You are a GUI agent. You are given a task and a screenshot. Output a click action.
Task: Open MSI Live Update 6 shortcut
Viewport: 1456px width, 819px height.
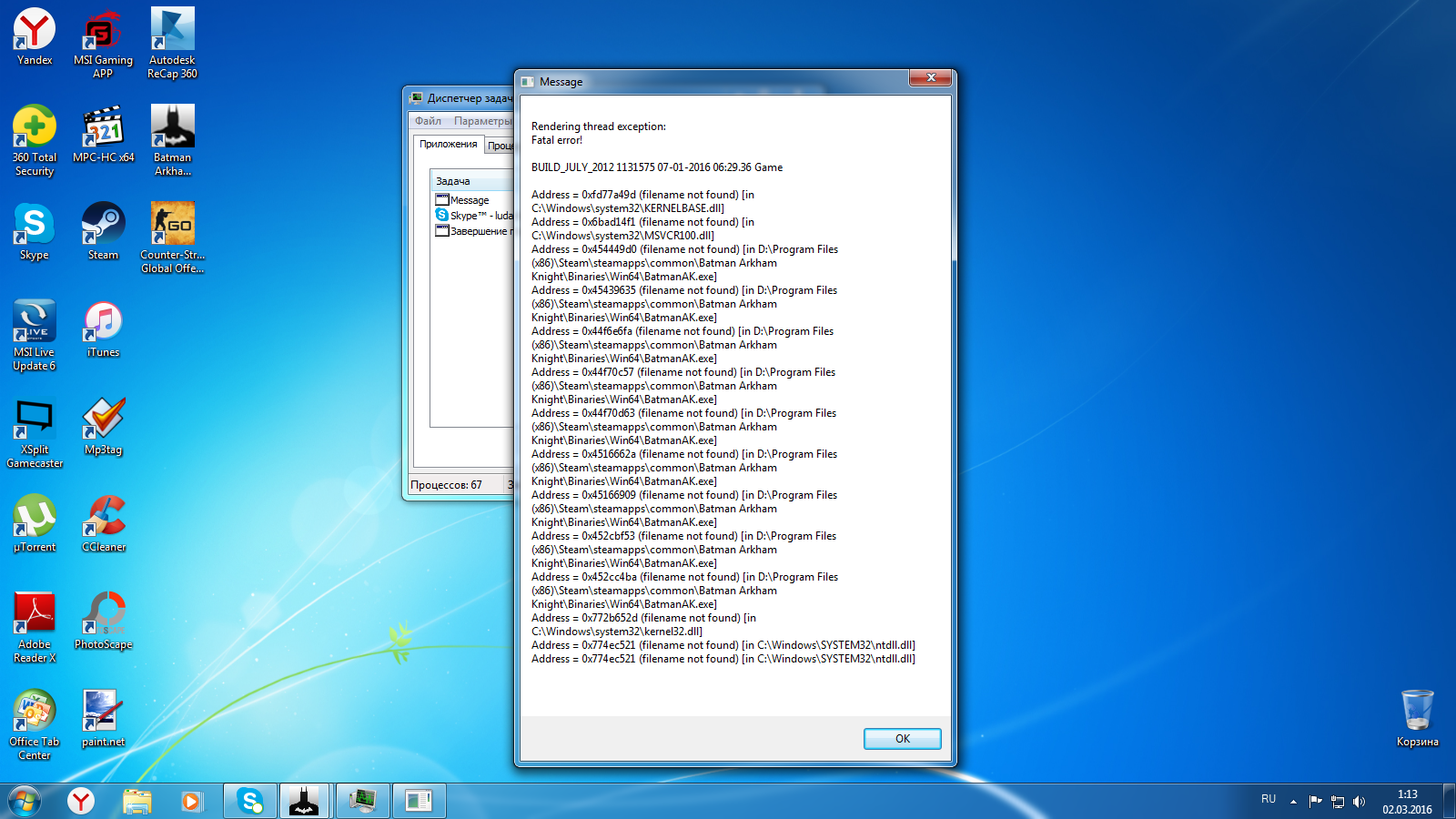(35, 335)
